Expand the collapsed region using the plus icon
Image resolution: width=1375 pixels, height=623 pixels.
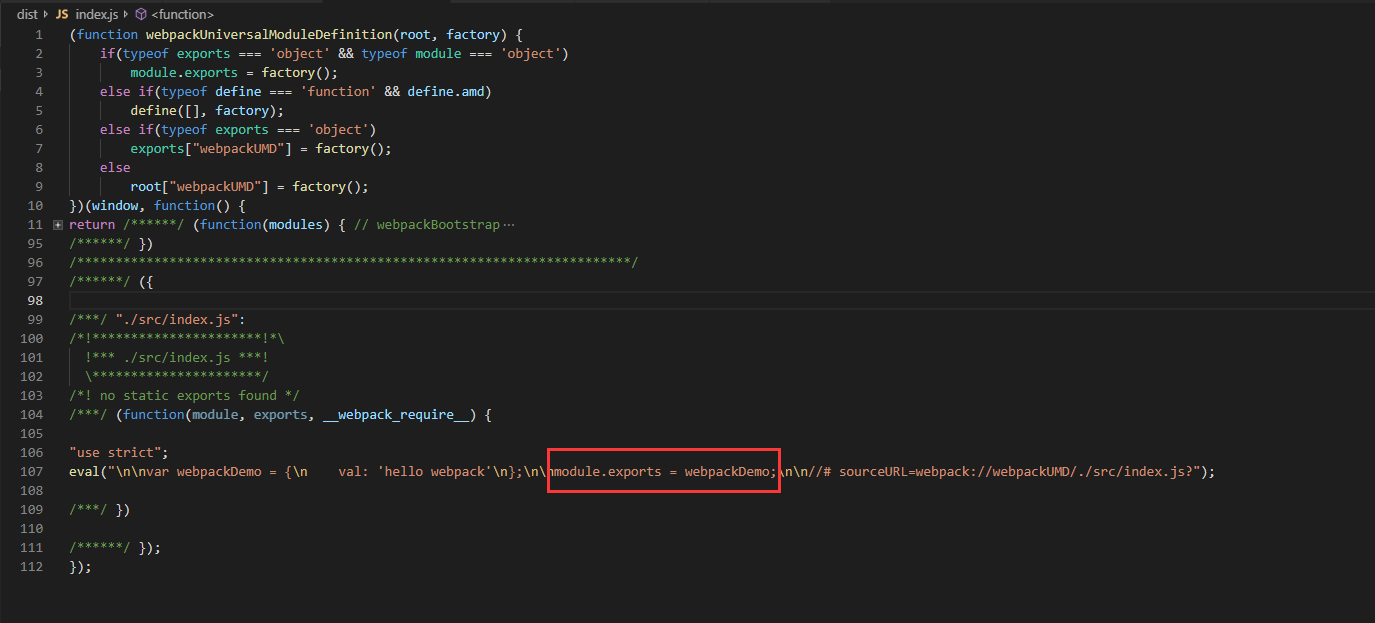tap(57, 224)
